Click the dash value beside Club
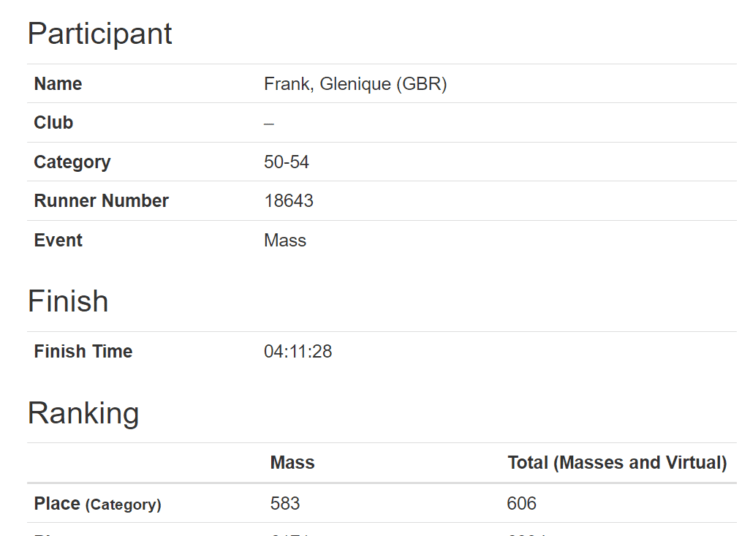Screen dimensions: 750x536 [269, 124]
